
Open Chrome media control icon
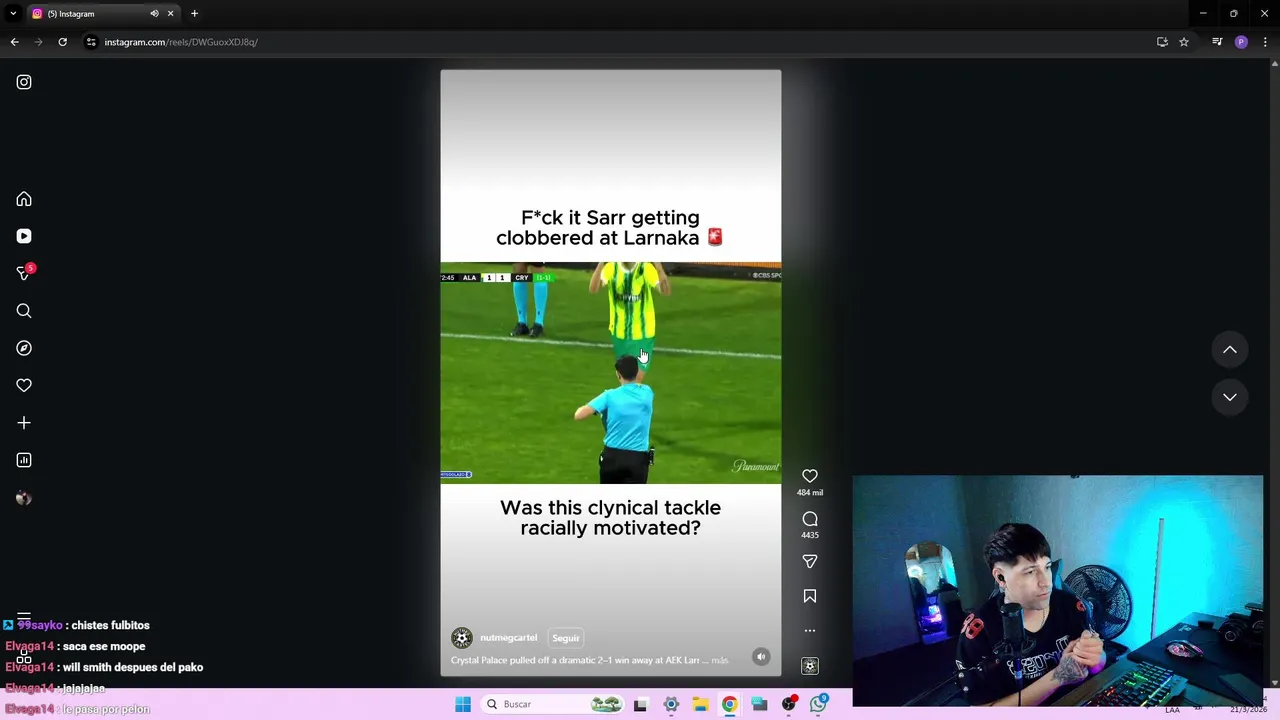click(x=1217, y=42)
